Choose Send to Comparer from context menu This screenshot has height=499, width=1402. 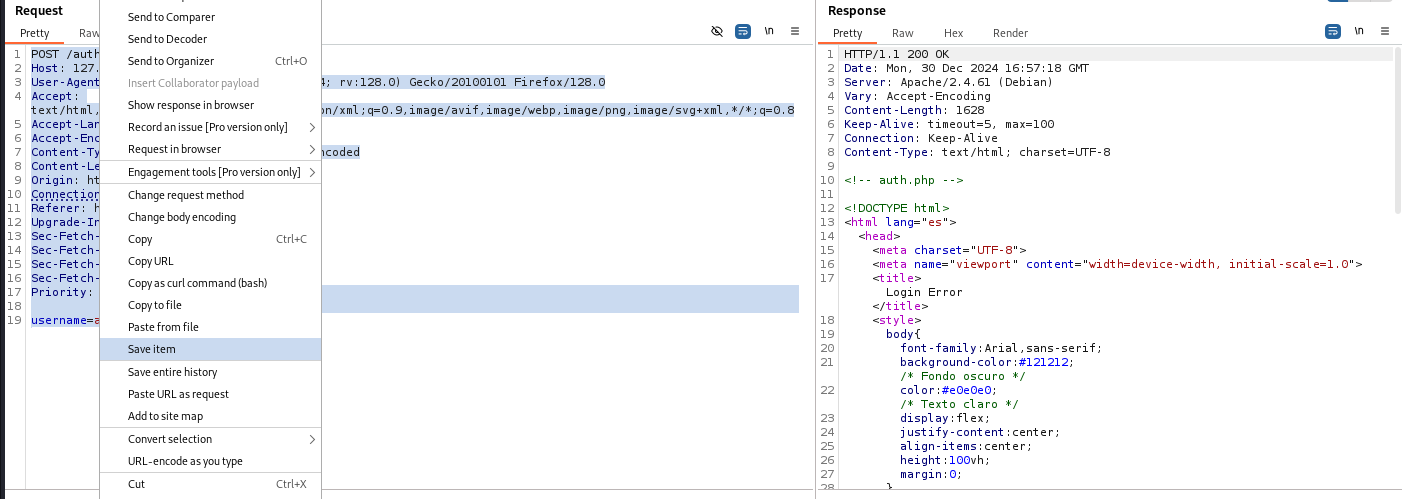click(210, 17)
